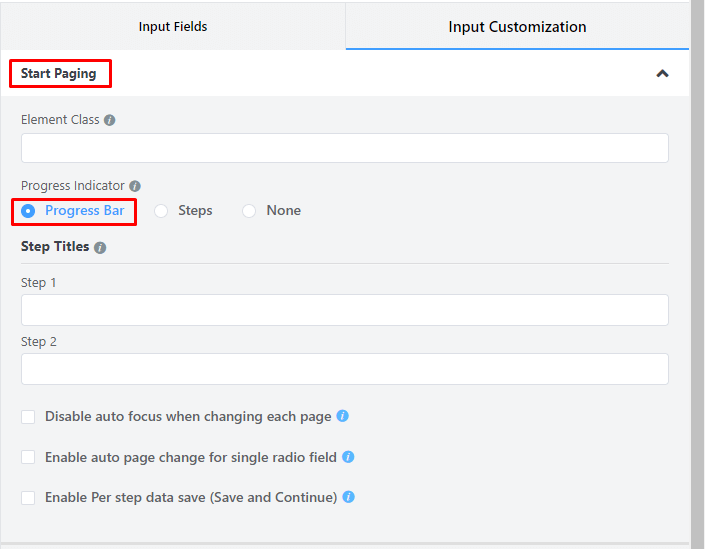Click the Progress Indicator info icon
This screenshot has width=705, height=549.
pos(135,186)
